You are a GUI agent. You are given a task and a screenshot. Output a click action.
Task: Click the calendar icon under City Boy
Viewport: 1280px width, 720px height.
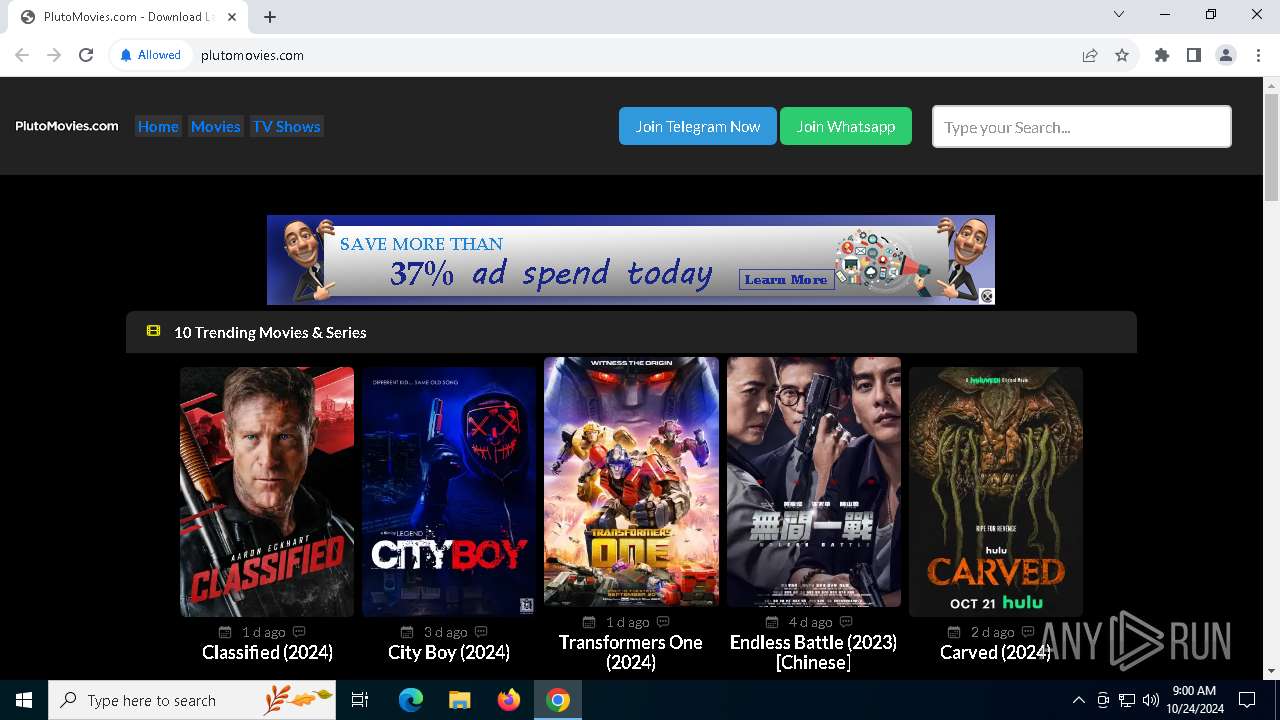pos(407,632)
